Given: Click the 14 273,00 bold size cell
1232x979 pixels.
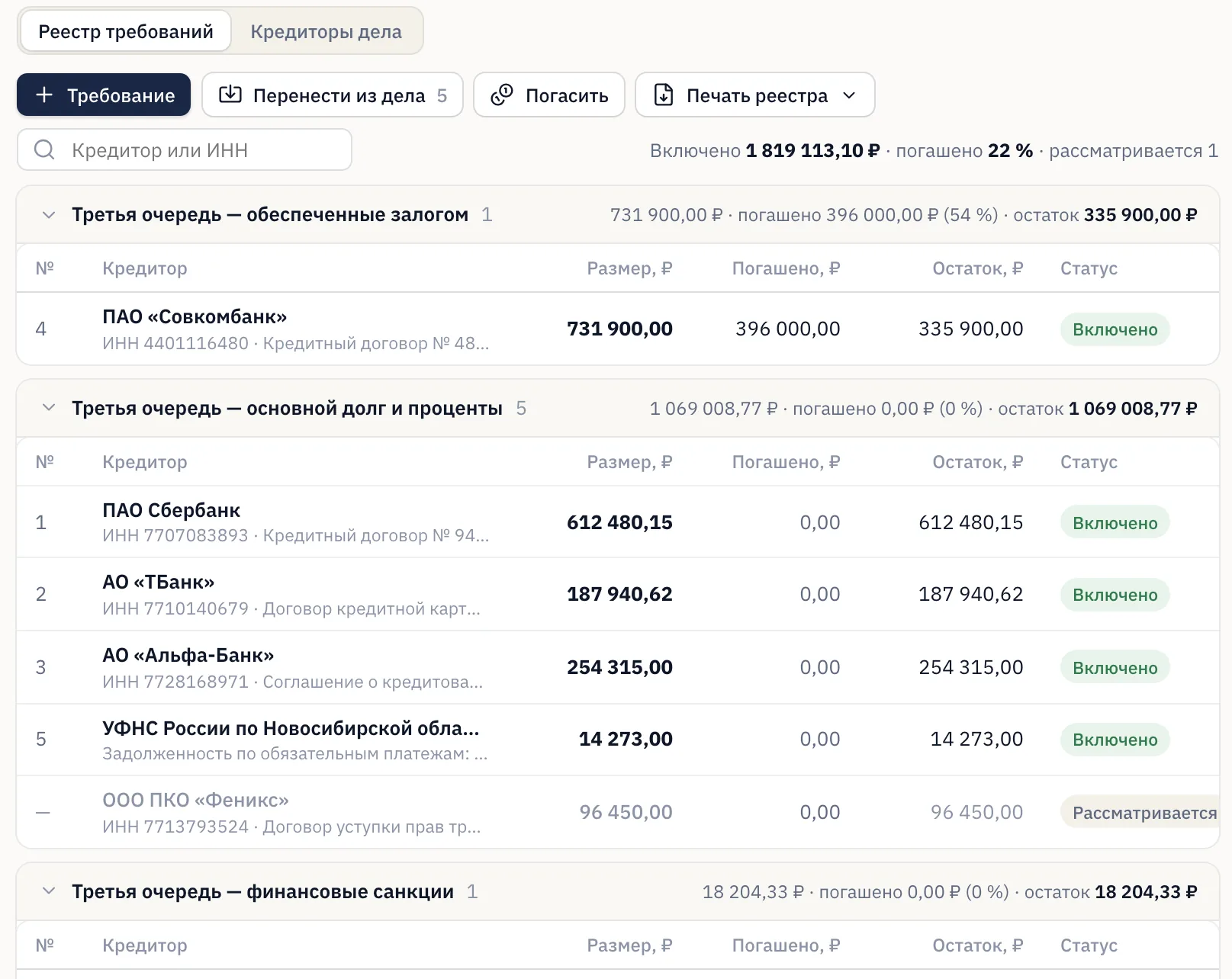Looking at the screenshot, I should [x=626, y=739].
